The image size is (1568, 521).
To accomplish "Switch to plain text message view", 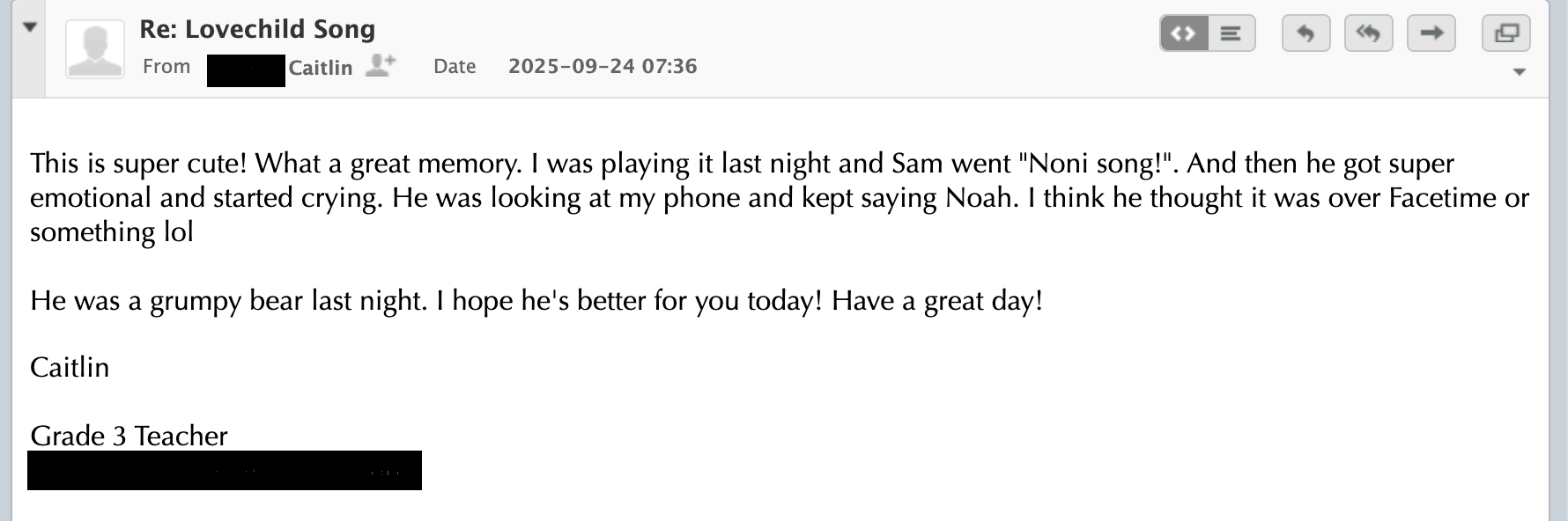I will click(x=1231, y=34).
